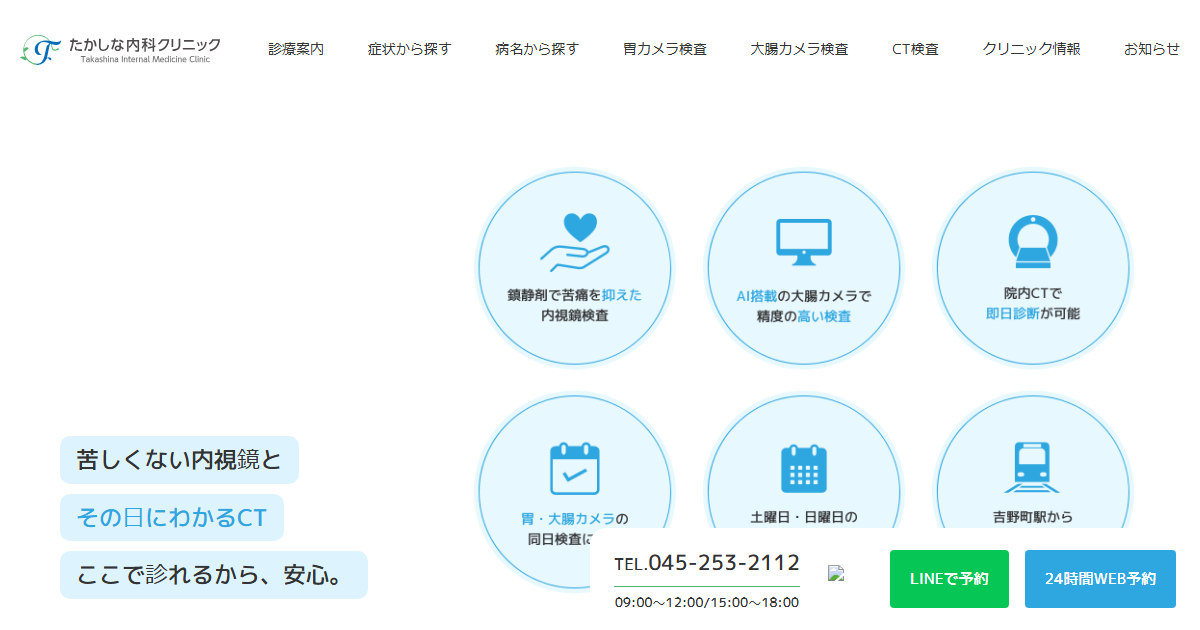
Task: Go to CT検査 page
Action: click(916, 49)
